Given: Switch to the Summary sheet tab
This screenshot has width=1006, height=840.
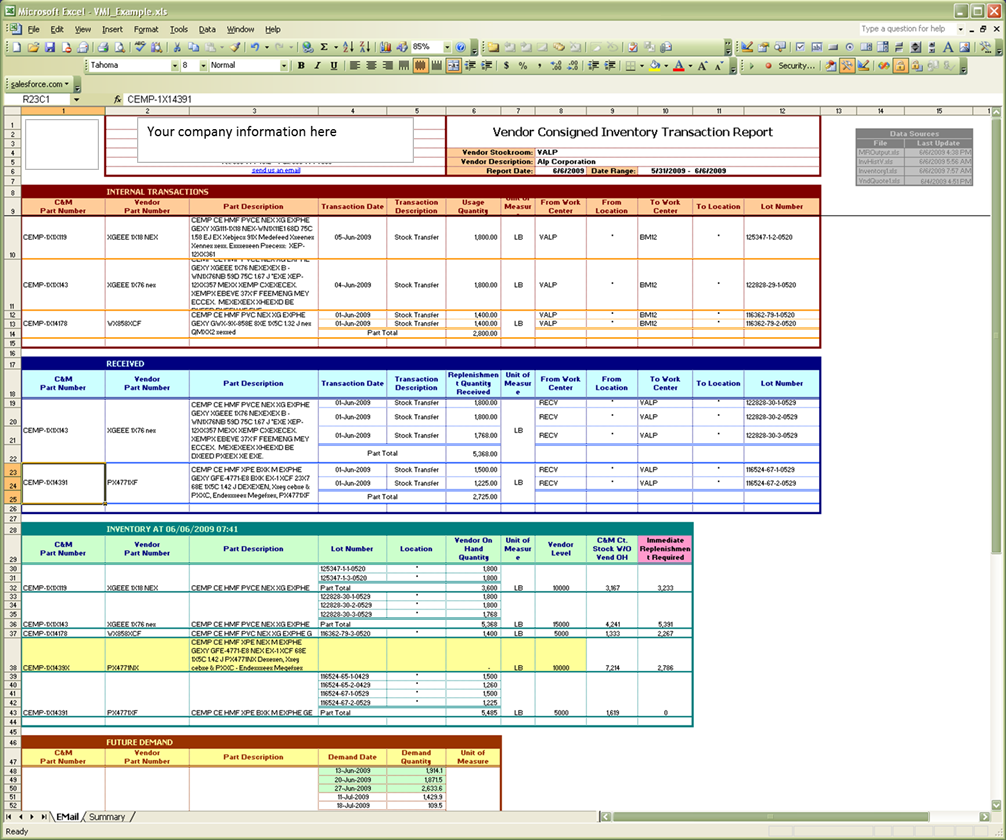Looking at the screenshot, I should [107, 817].
